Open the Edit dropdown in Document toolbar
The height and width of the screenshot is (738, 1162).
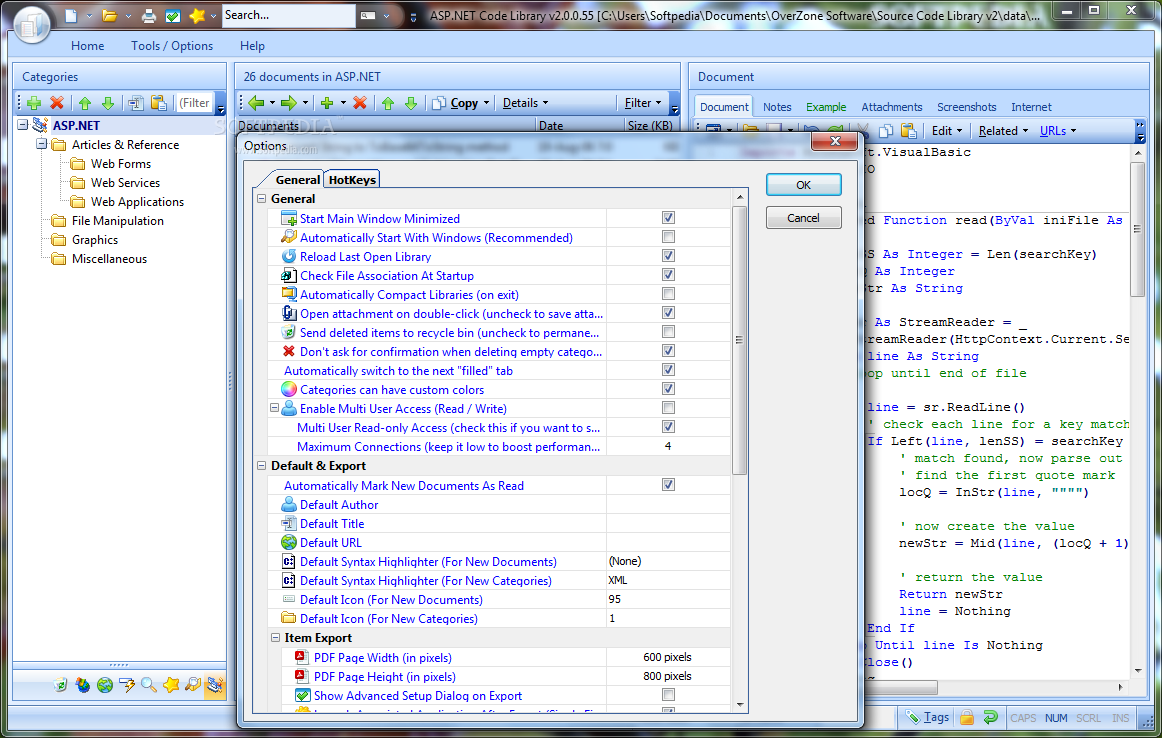947,131
